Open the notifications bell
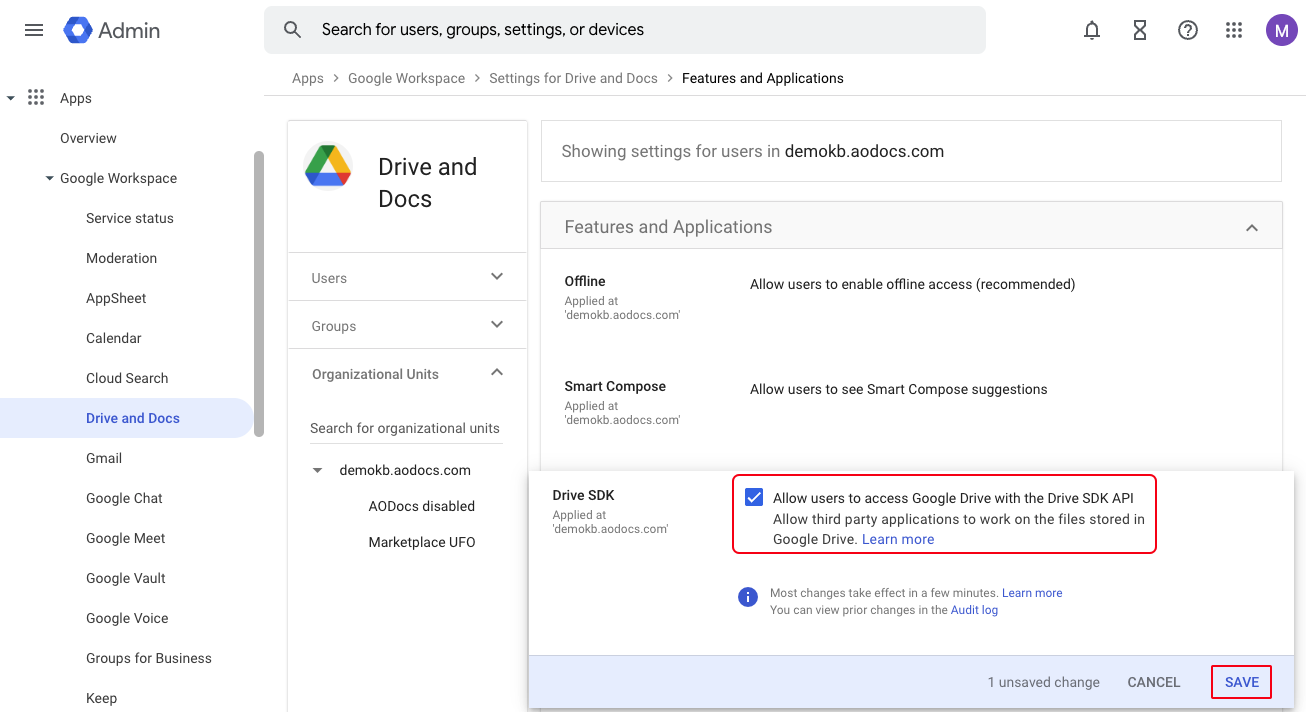Screen dimensions: 1306x712 coord(1092,30)
